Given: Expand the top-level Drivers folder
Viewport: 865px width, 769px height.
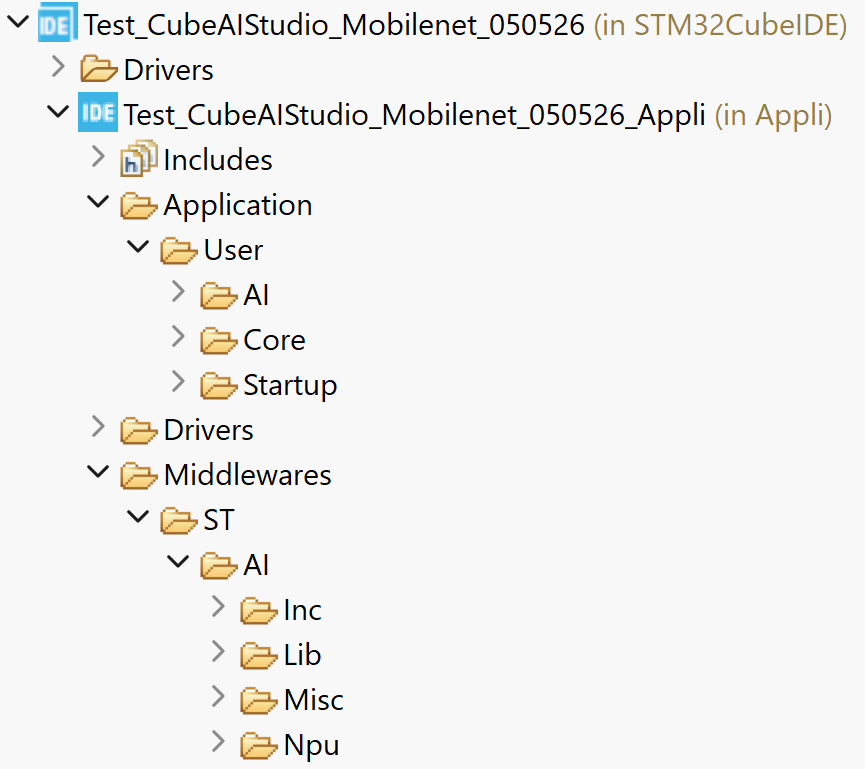Looking at the screenshot, I should [x=58, y=67].
